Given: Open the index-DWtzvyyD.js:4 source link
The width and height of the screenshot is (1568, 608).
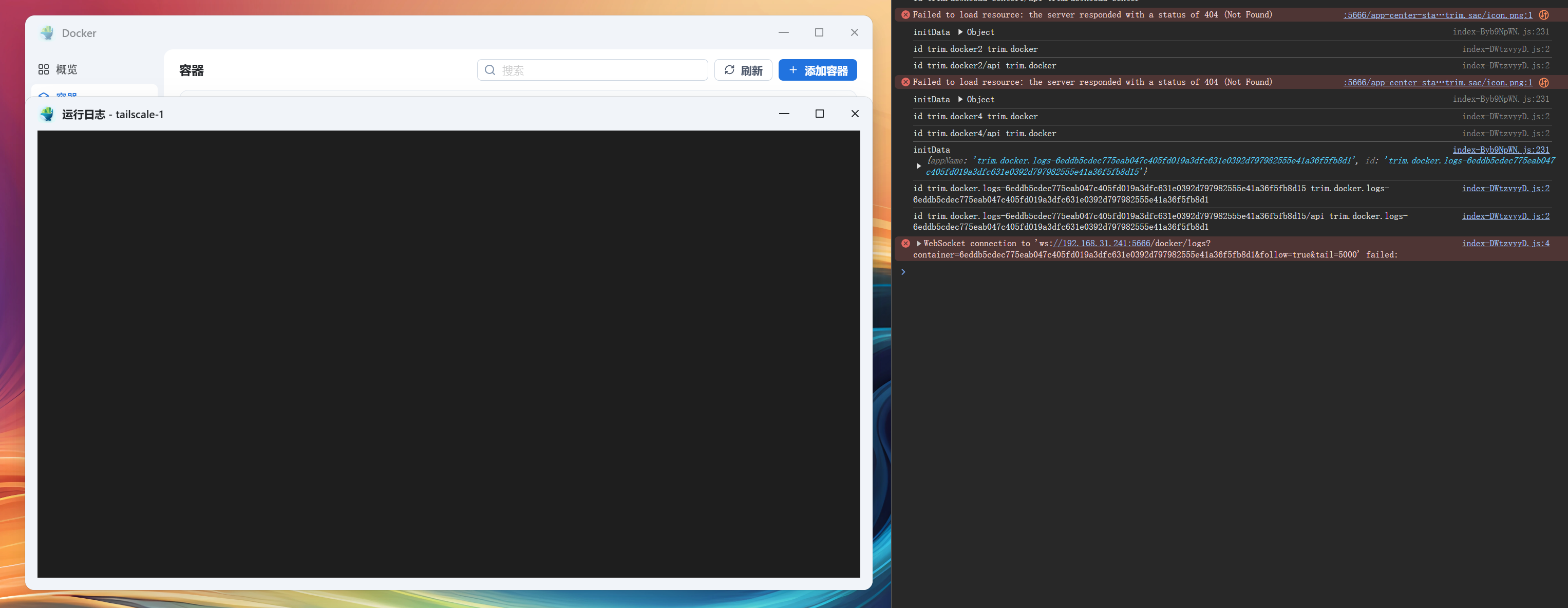Looking at the screenshot, I should point(1505,243).
